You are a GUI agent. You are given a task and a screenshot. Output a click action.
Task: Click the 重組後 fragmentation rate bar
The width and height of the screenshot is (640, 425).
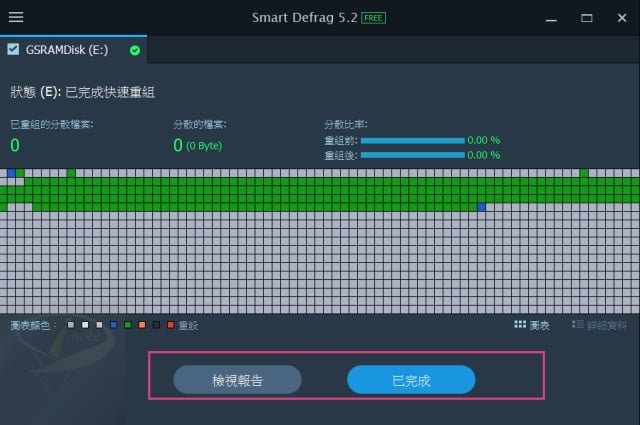(412, 155)
